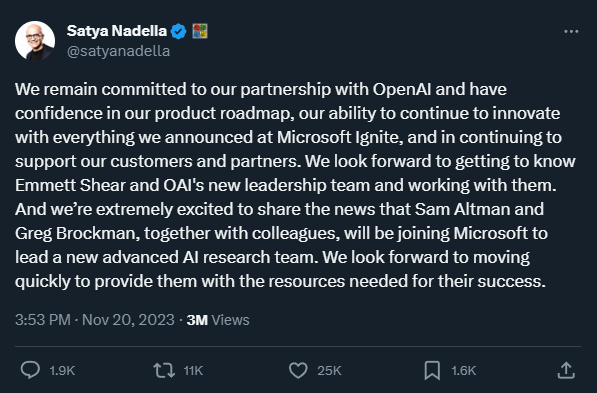The height and width of the screenshot is (393, 597).
Task: Open Satya Nadella's profile picture
Action: coord(35,41)
